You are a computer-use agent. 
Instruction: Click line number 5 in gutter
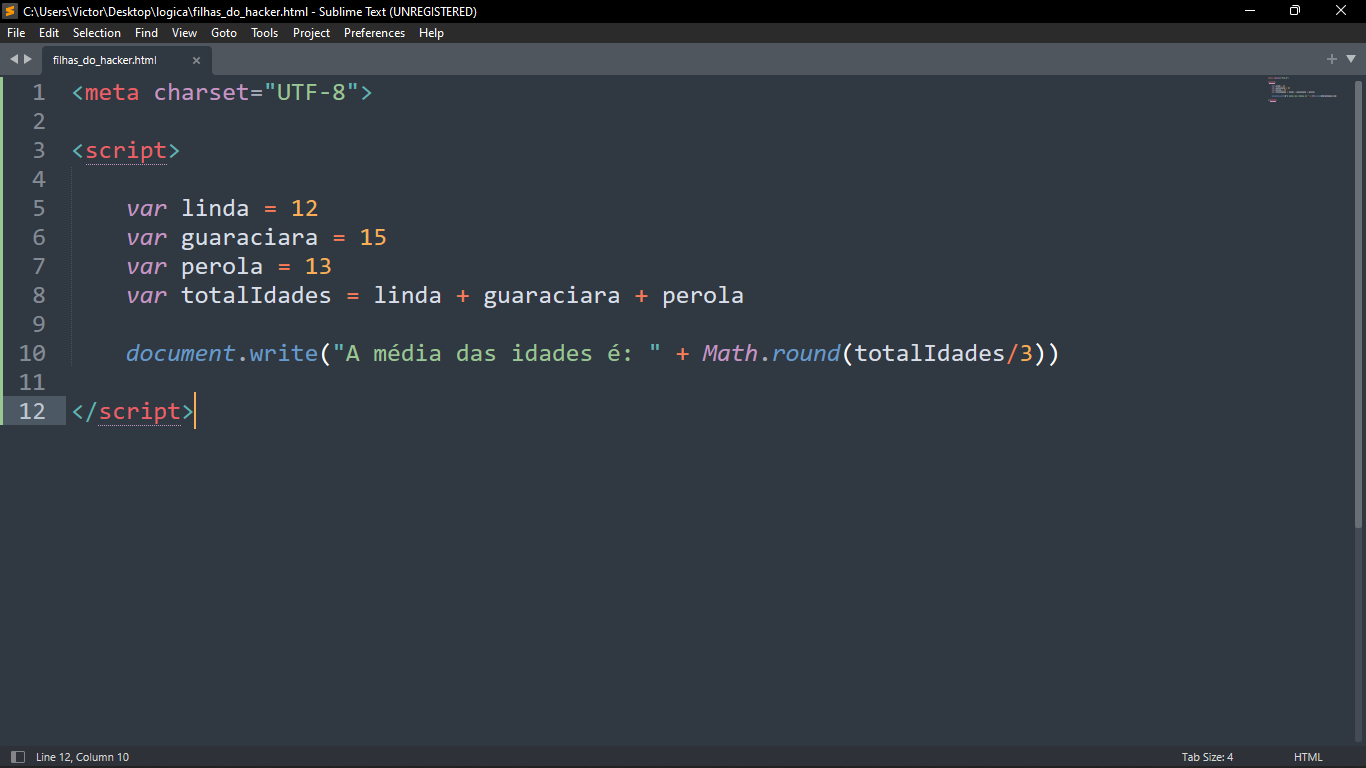pyautogui.click(x=38, y=208)
